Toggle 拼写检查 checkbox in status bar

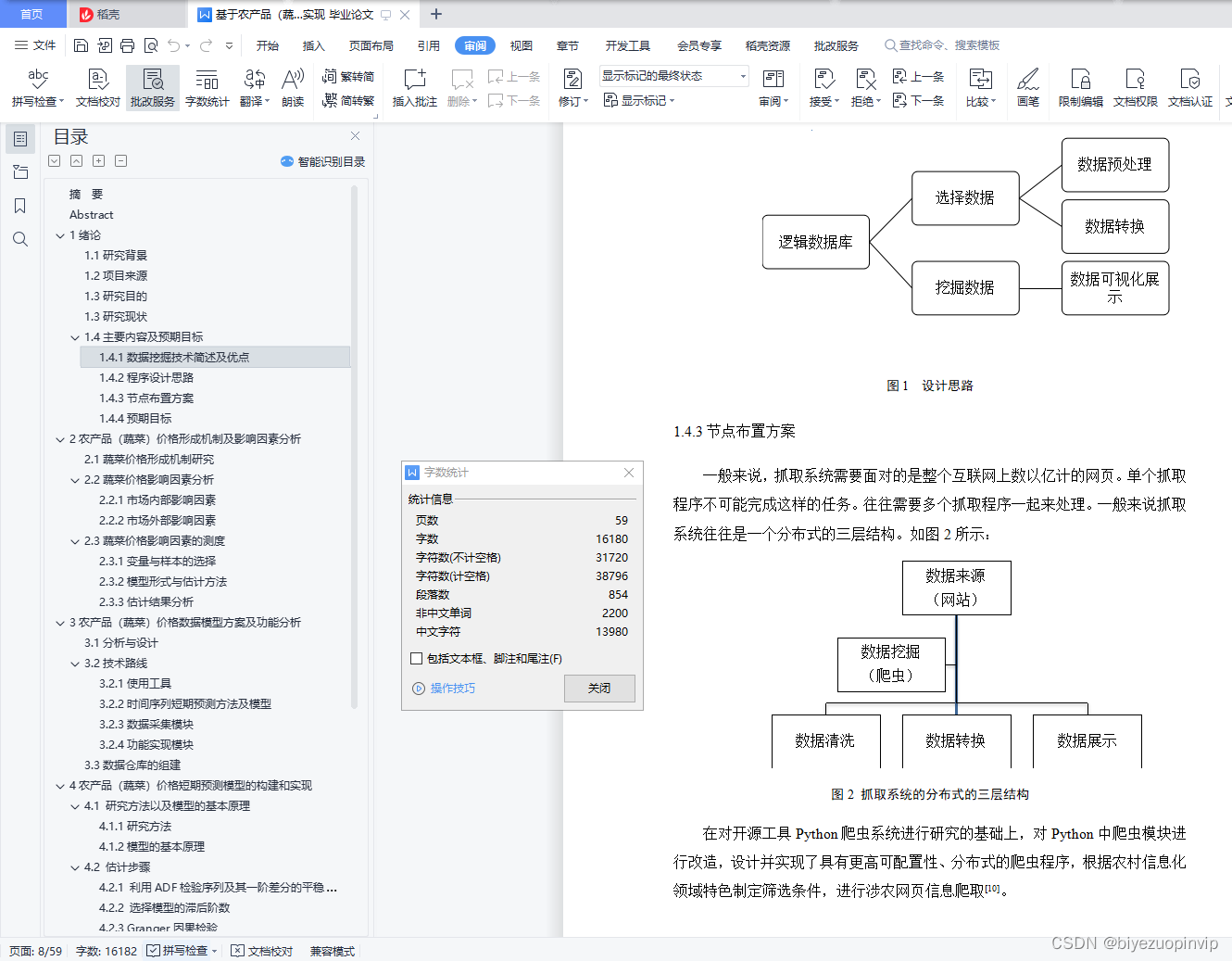tap(154, 951)
